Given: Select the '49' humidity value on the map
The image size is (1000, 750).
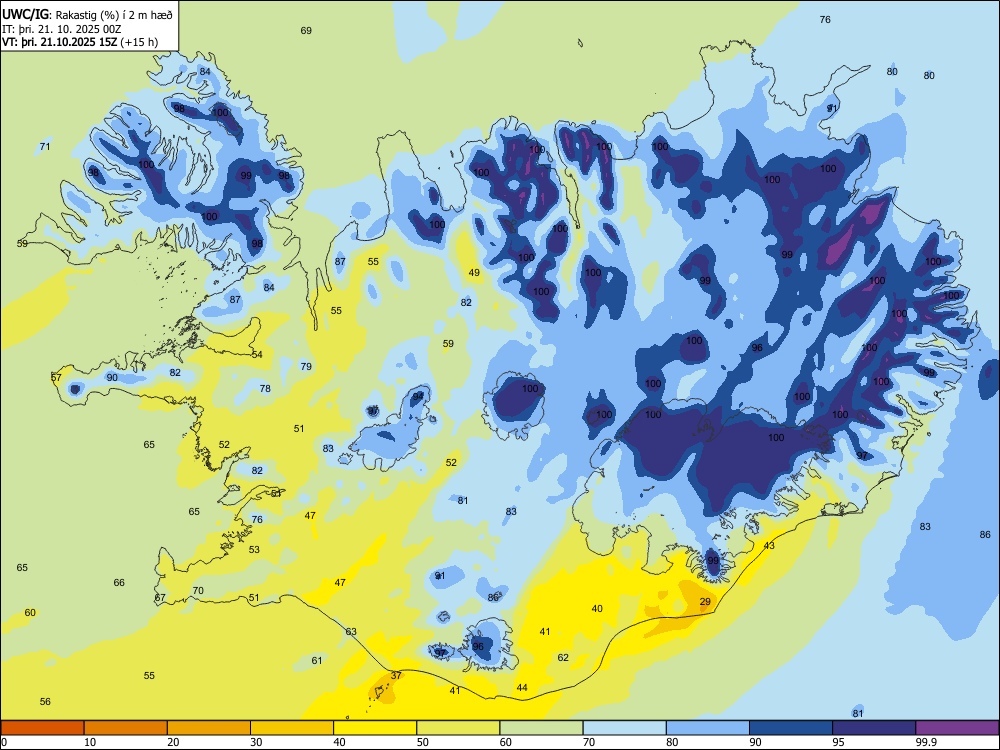Looking at the screenshot, I should pos(474,272).
